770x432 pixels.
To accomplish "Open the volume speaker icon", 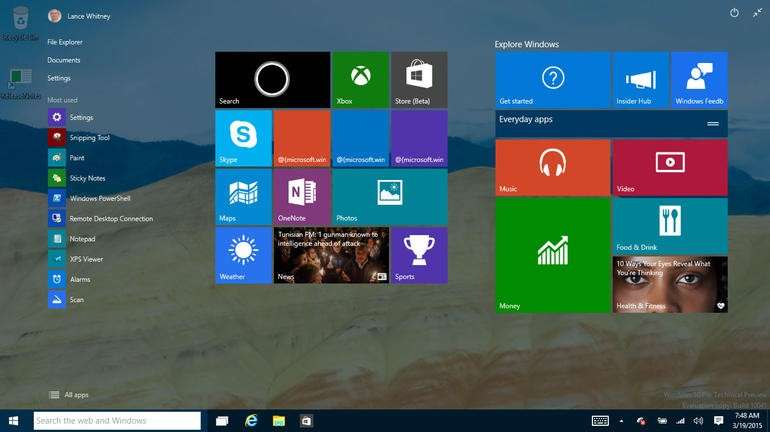I will [698, 421].
